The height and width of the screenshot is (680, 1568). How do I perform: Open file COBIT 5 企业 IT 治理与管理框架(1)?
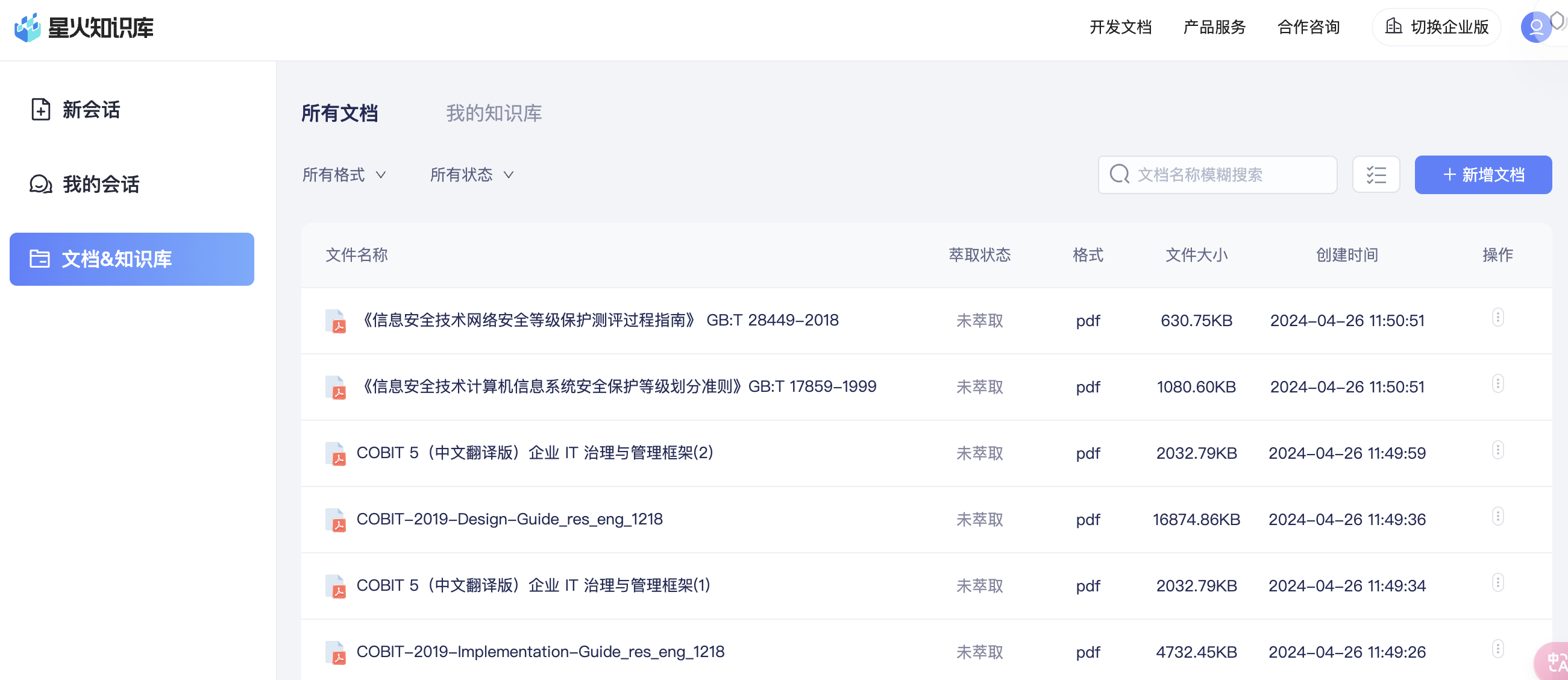point(533,585)
